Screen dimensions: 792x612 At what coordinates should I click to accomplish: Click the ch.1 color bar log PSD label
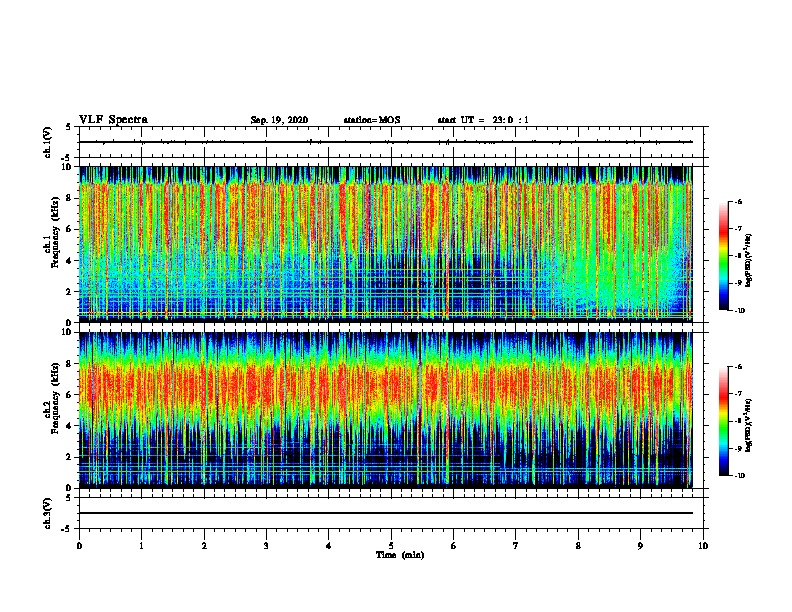(x=749, y=261)
